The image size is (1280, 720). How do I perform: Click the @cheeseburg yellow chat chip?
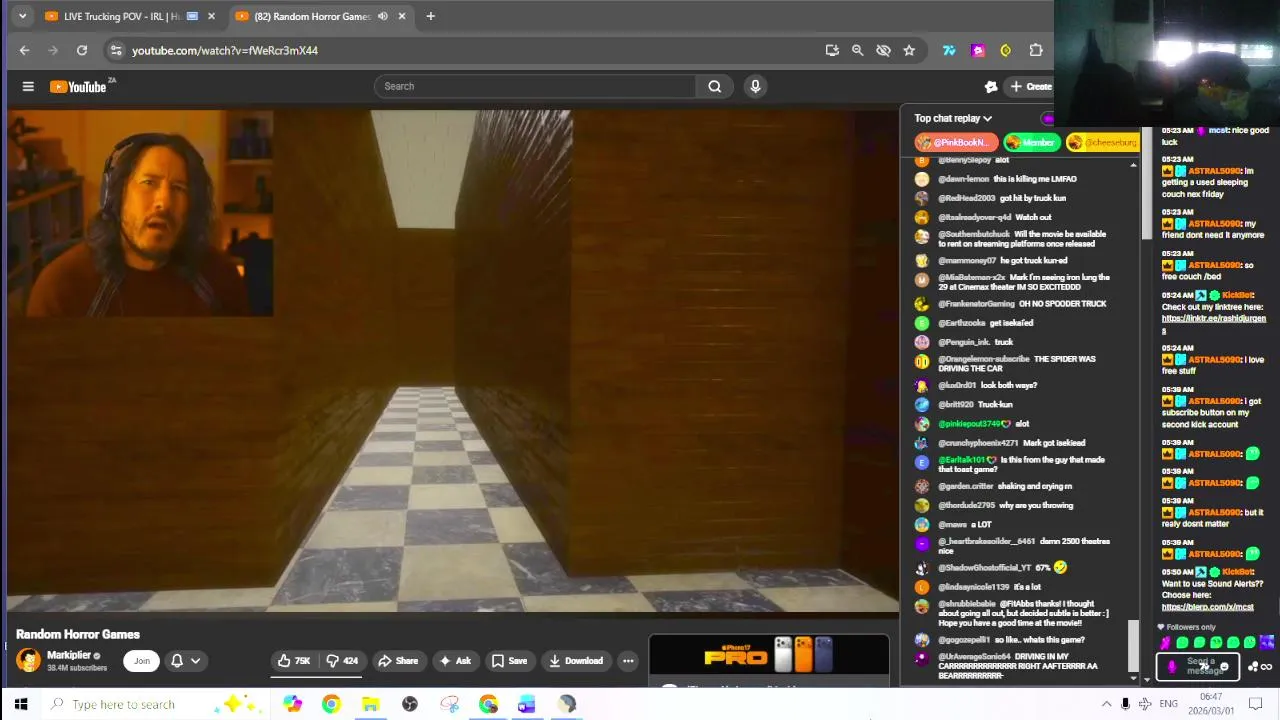pos(1103,142)
